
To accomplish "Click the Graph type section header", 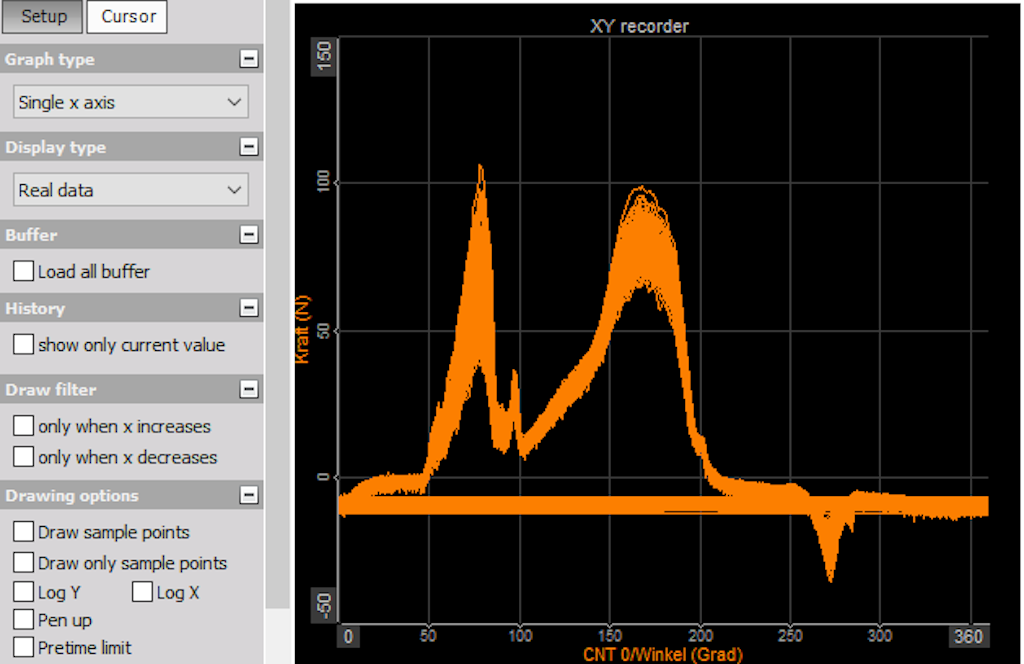I will click(131, 59).
